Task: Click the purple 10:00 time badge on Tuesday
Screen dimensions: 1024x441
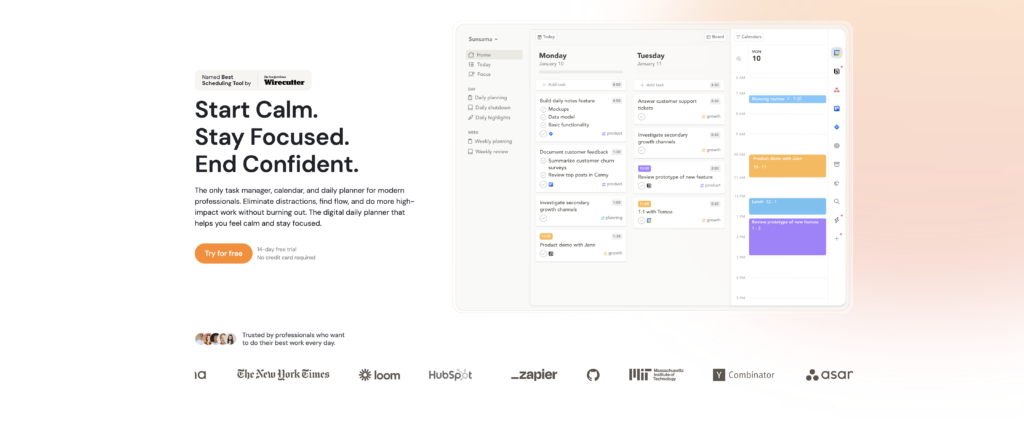Action: point(645,169)
